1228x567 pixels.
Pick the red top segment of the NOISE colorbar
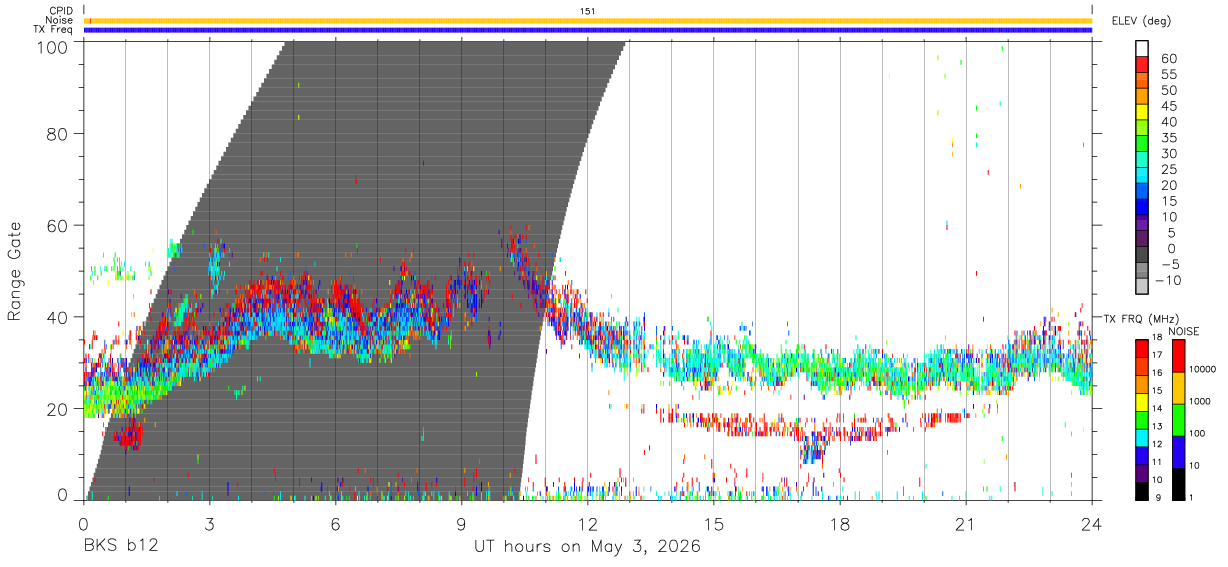[x=1177, y=356]
